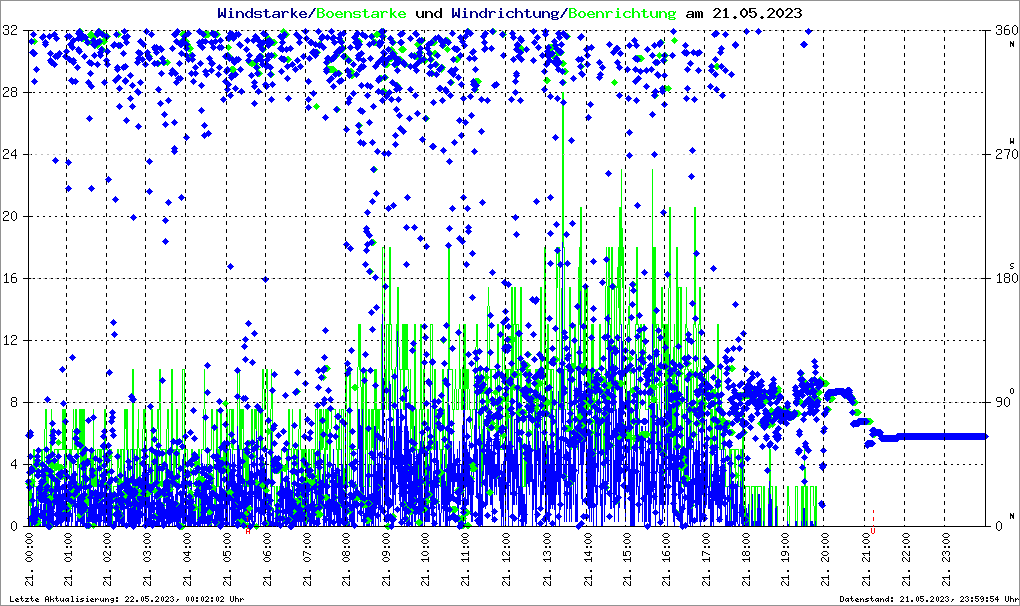
Task: Click the '360' label on right axis
Action: 1005,31
